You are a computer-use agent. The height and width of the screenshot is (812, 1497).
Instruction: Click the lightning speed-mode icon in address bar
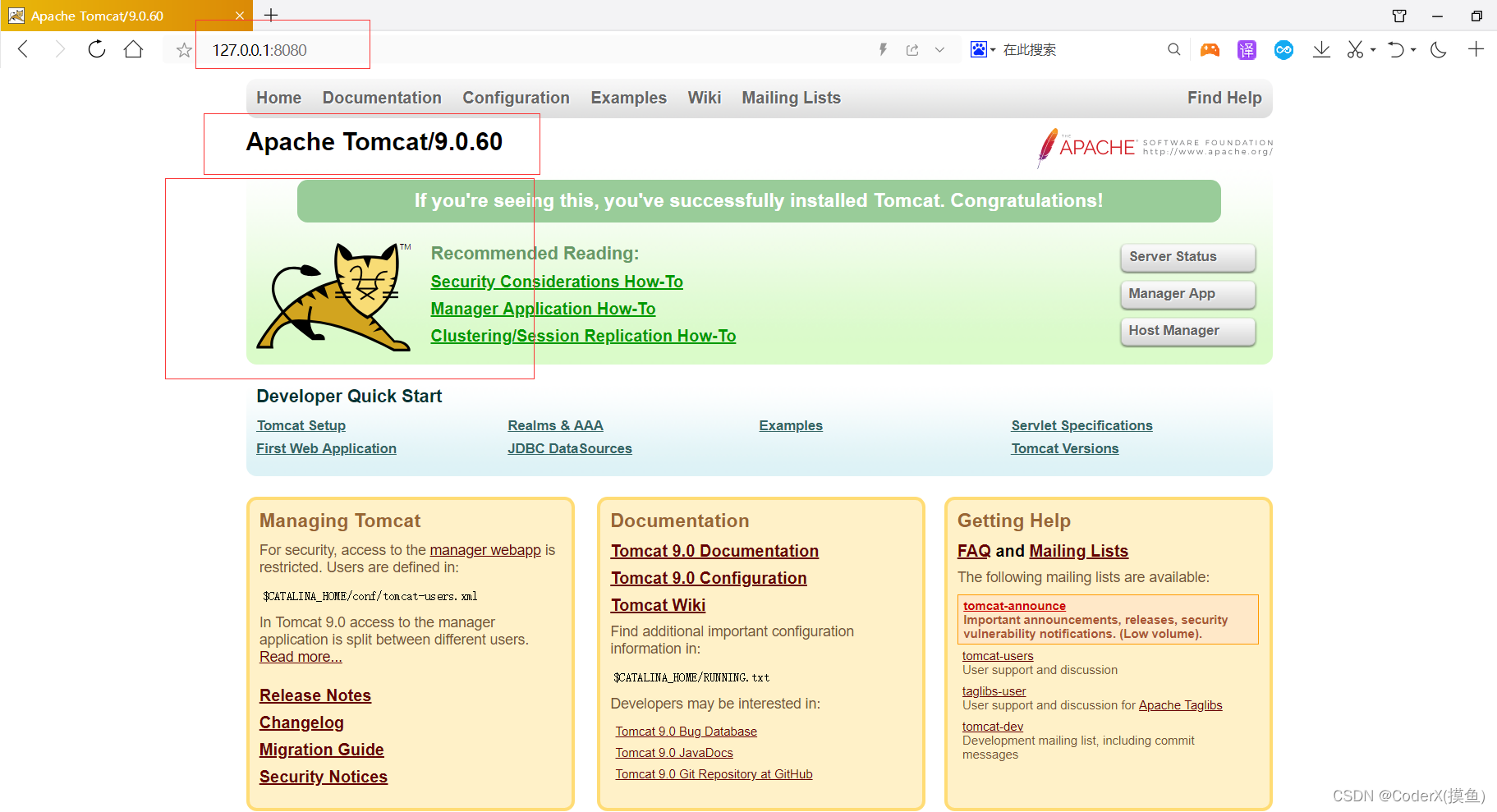[x=883, y=49]
